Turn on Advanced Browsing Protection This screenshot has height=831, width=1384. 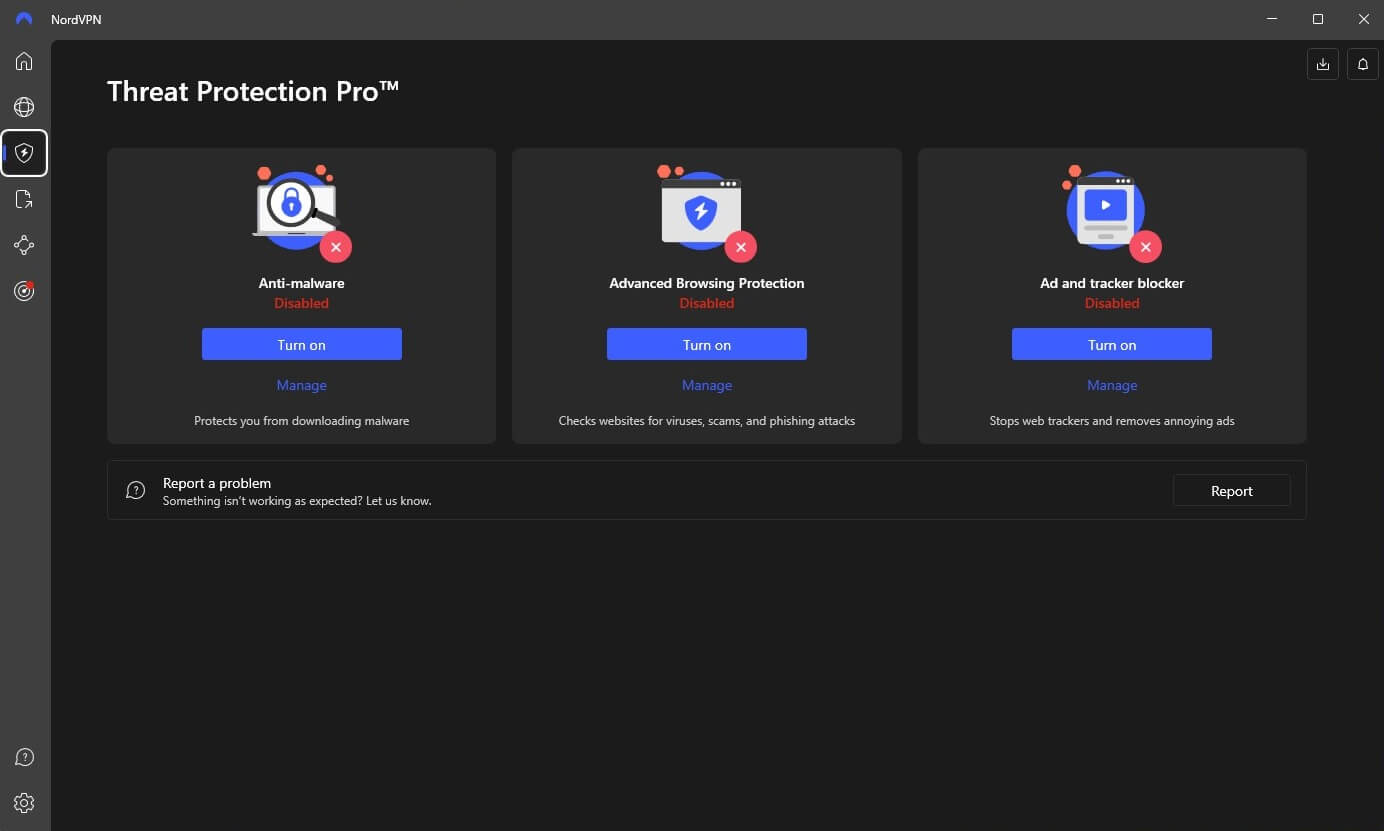[707, 344]
